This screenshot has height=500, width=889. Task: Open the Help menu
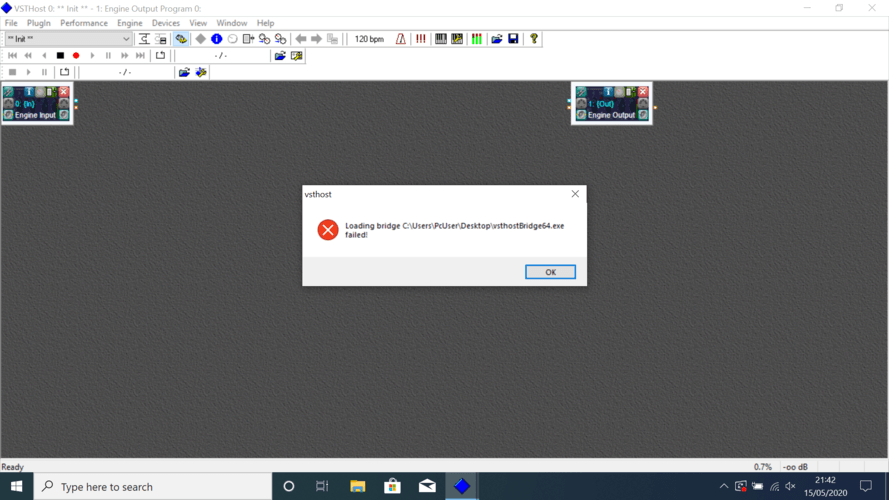point(265,23)
